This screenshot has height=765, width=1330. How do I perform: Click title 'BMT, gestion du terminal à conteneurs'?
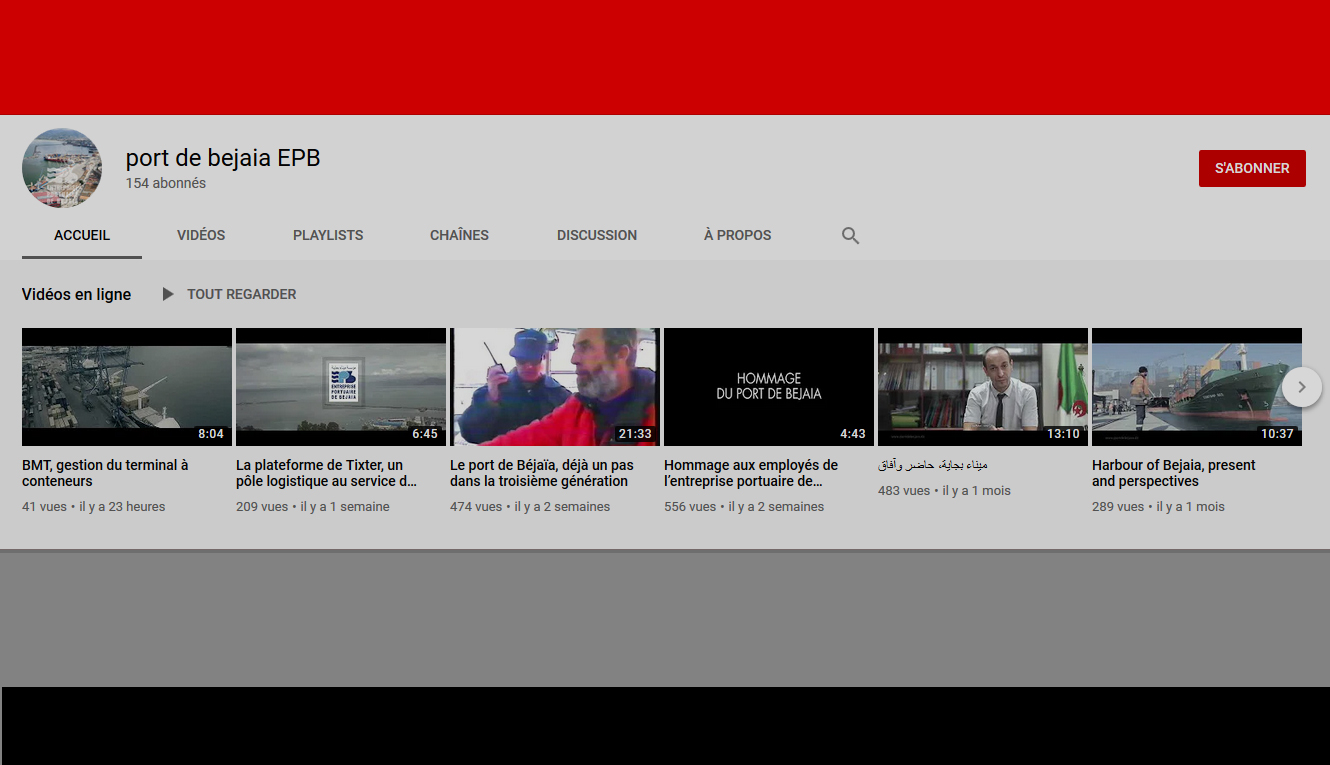105,473
